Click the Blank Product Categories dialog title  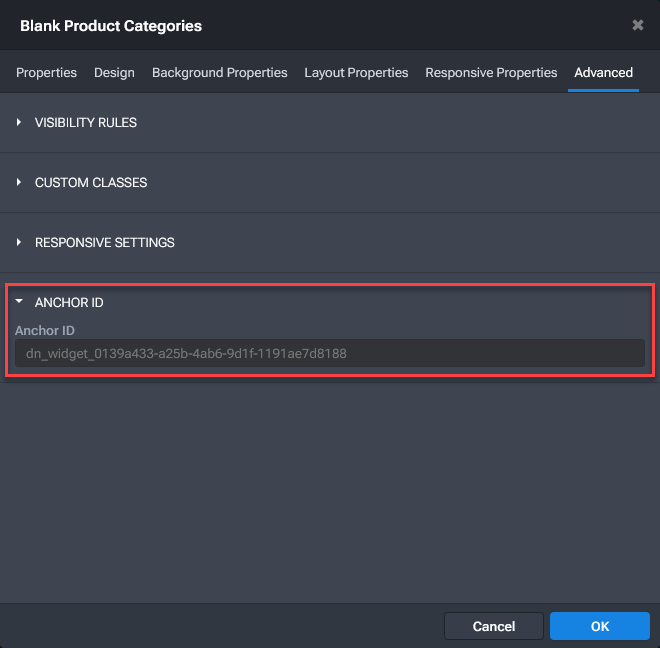click(x=111, y=25)
